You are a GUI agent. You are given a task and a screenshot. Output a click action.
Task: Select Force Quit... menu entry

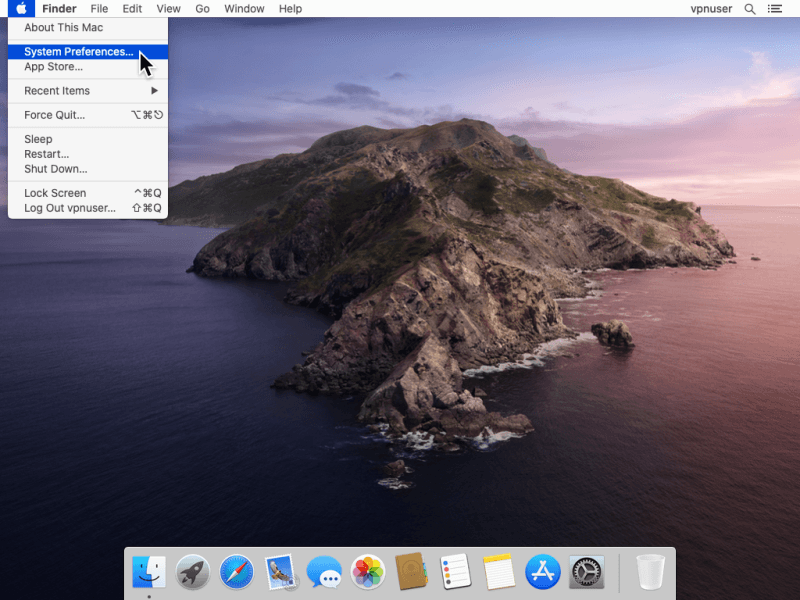point(55,115)
